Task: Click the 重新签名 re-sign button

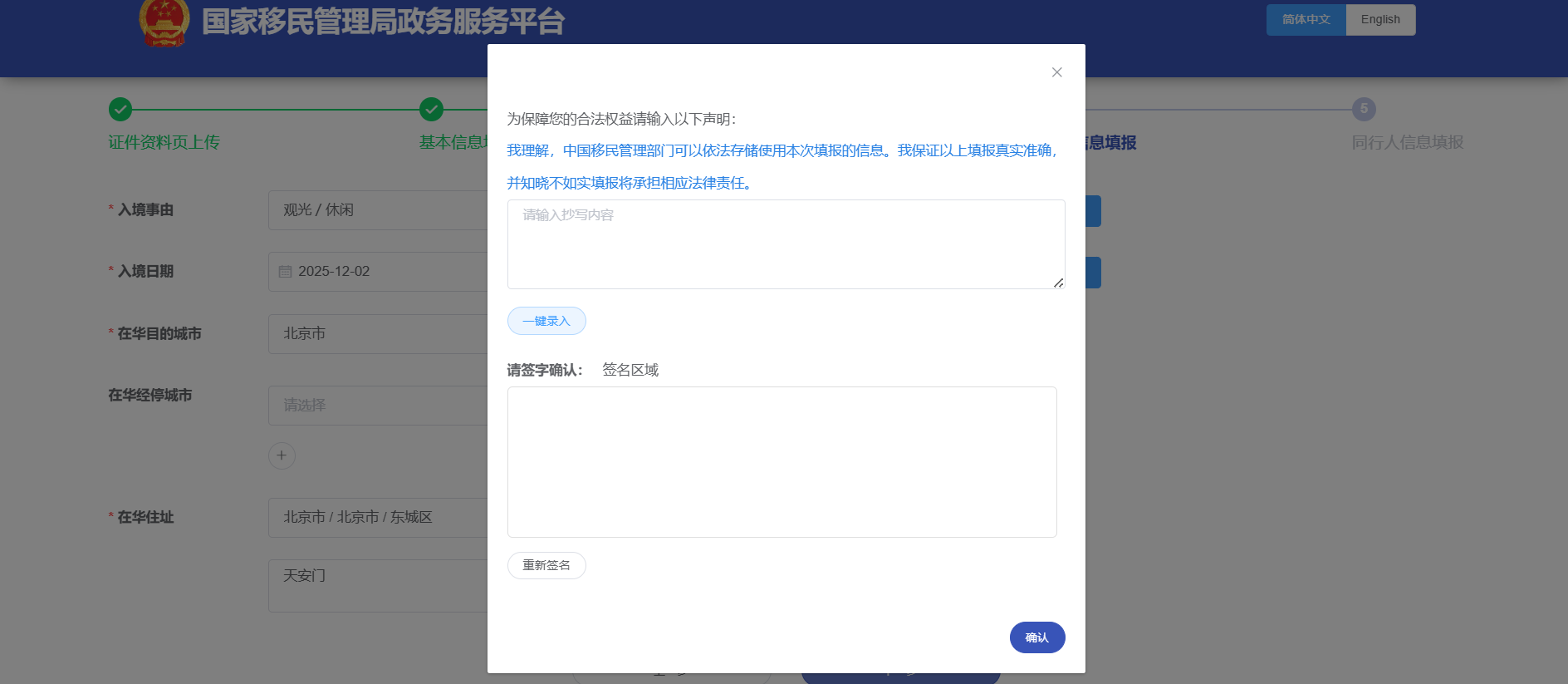Action: (x=546, y=565)
